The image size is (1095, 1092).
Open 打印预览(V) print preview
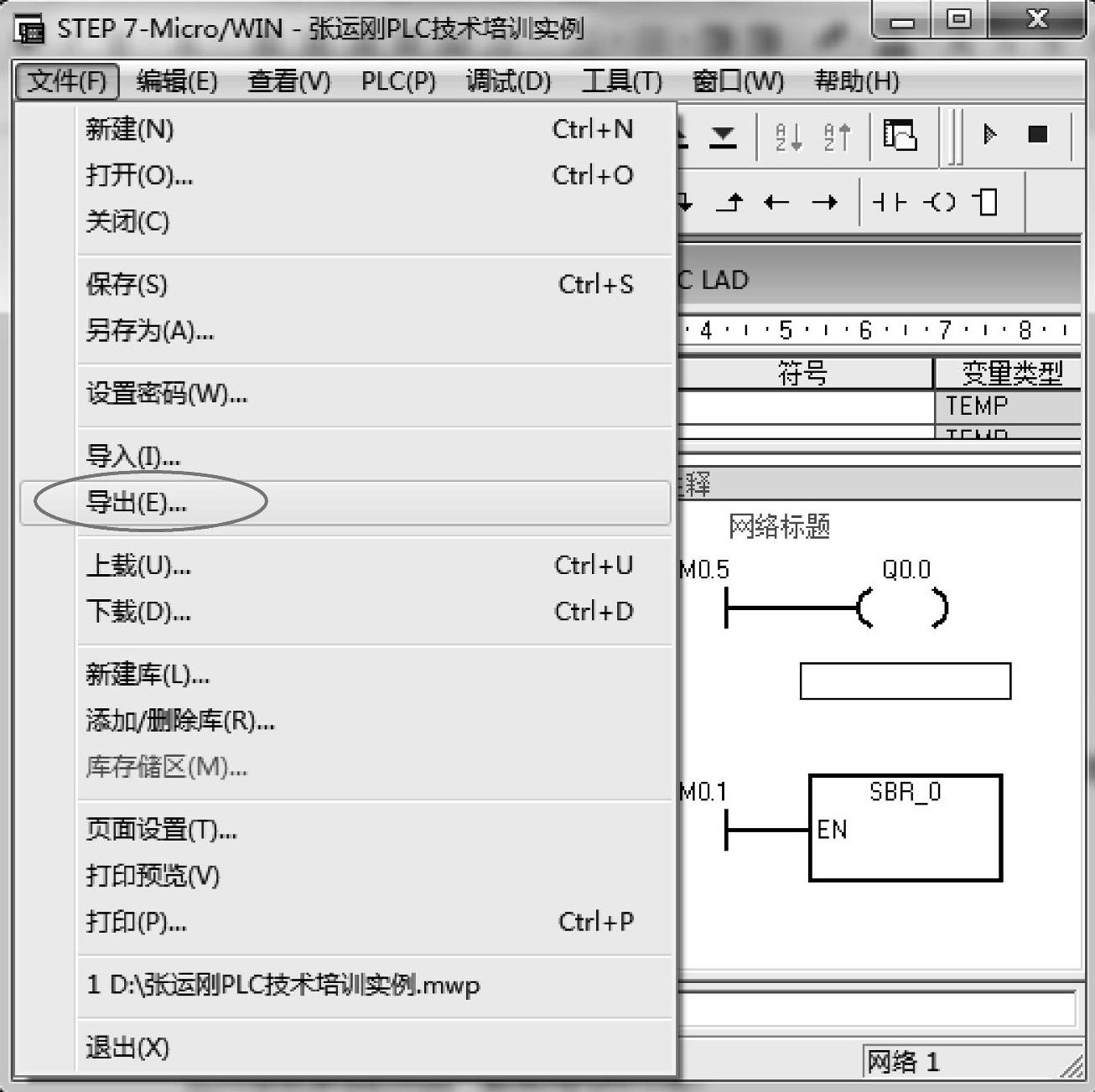click(345, 876)
